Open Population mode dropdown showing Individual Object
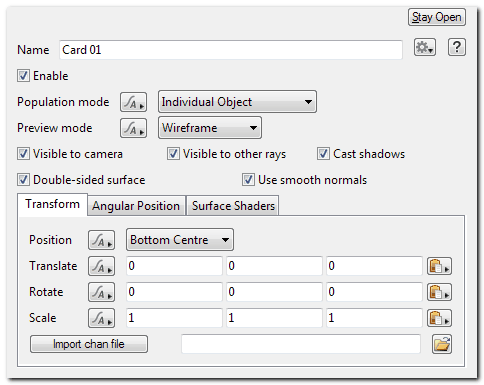 pyautogui.click(x=237, y=102)
